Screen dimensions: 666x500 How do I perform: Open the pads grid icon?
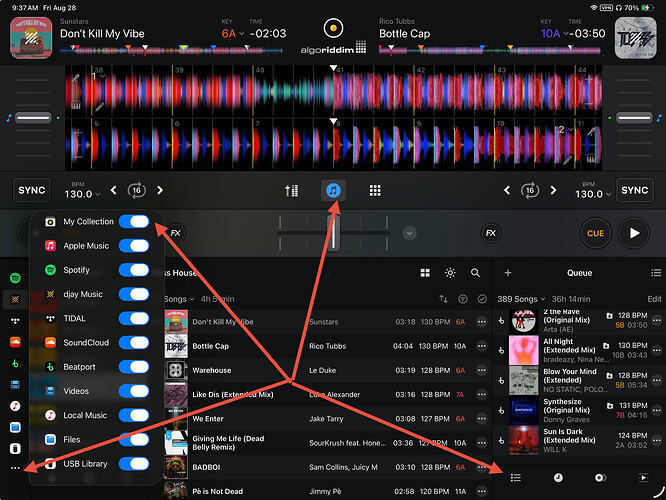click(375, 190)
